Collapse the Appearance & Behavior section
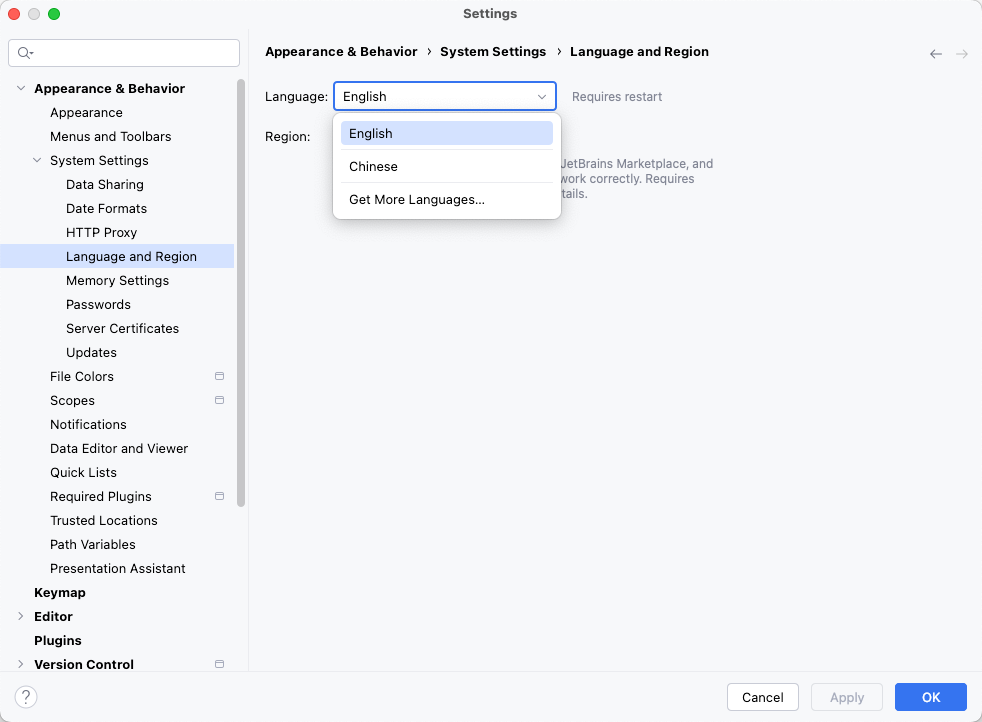 [21, 88]
